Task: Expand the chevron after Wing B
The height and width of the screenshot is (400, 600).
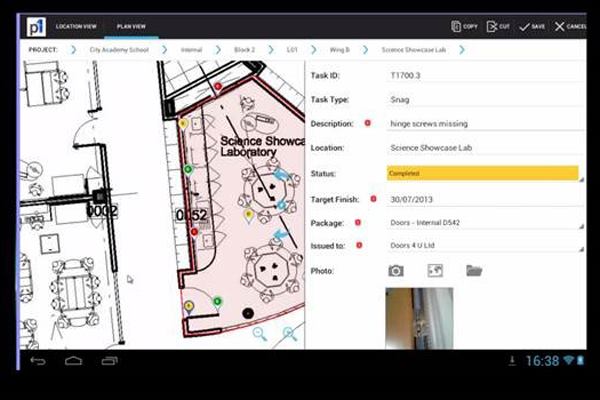Action: (365, 50)
